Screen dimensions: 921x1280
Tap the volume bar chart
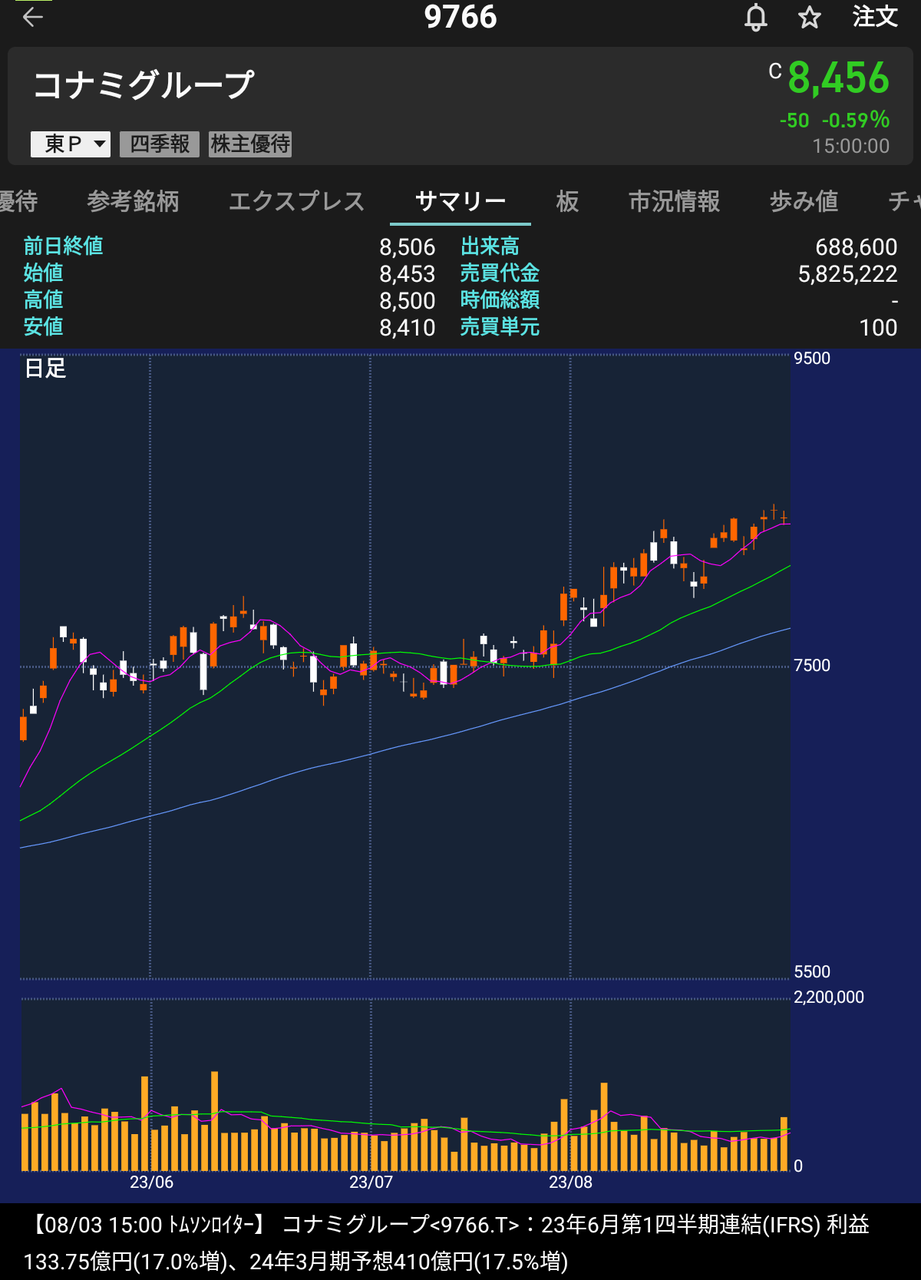coord(405,1085)
